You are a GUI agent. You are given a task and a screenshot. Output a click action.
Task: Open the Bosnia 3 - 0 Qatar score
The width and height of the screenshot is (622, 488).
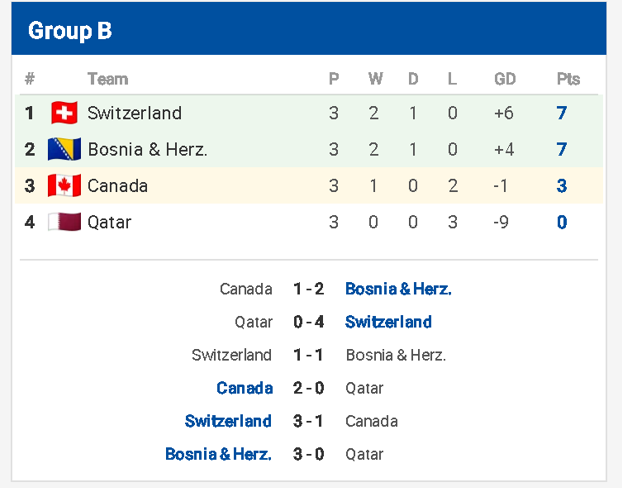(x=309, y=454)
